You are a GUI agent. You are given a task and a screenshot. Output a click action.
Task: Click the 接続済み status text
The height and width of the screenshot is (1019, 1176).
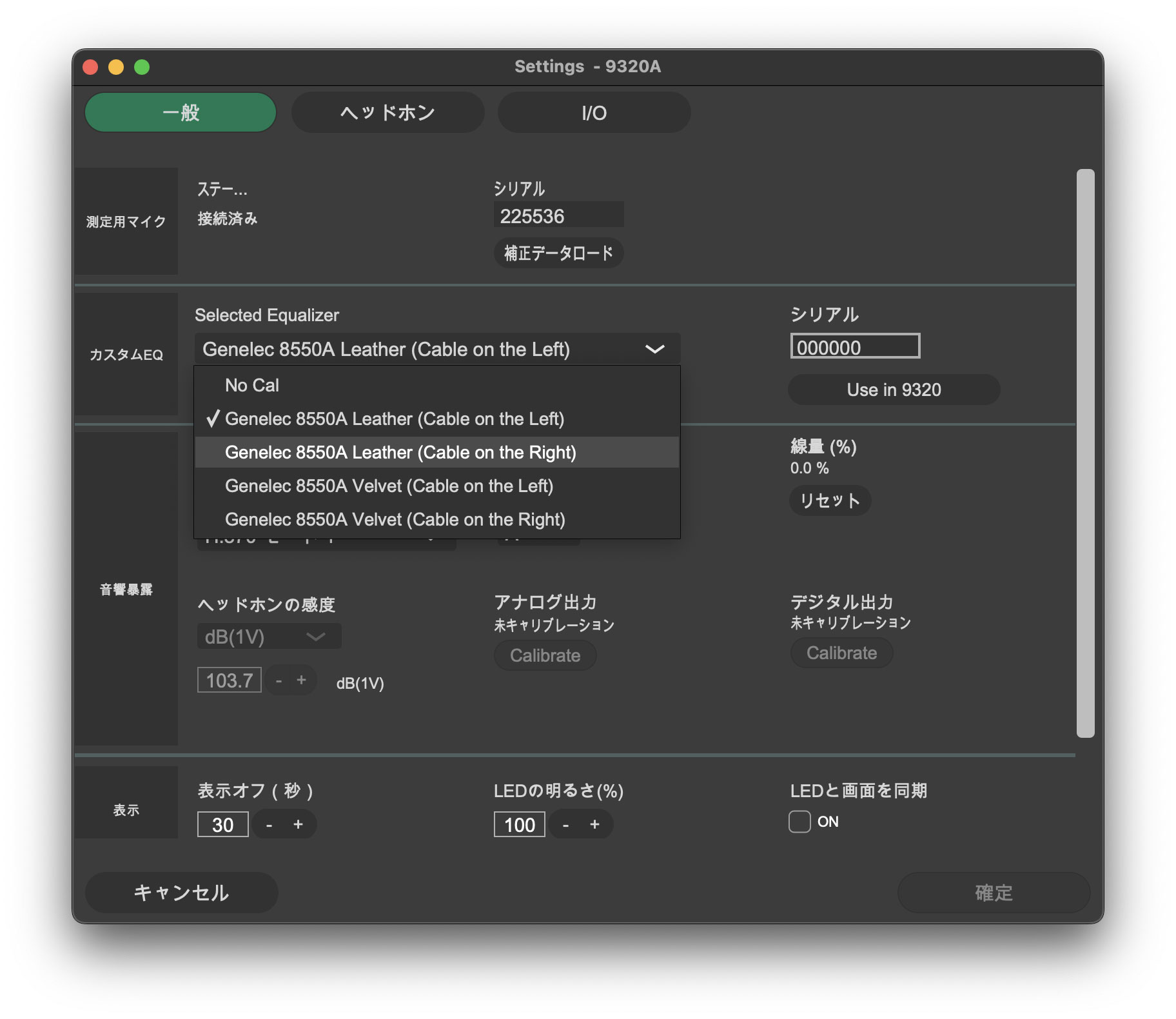[227, 219]
